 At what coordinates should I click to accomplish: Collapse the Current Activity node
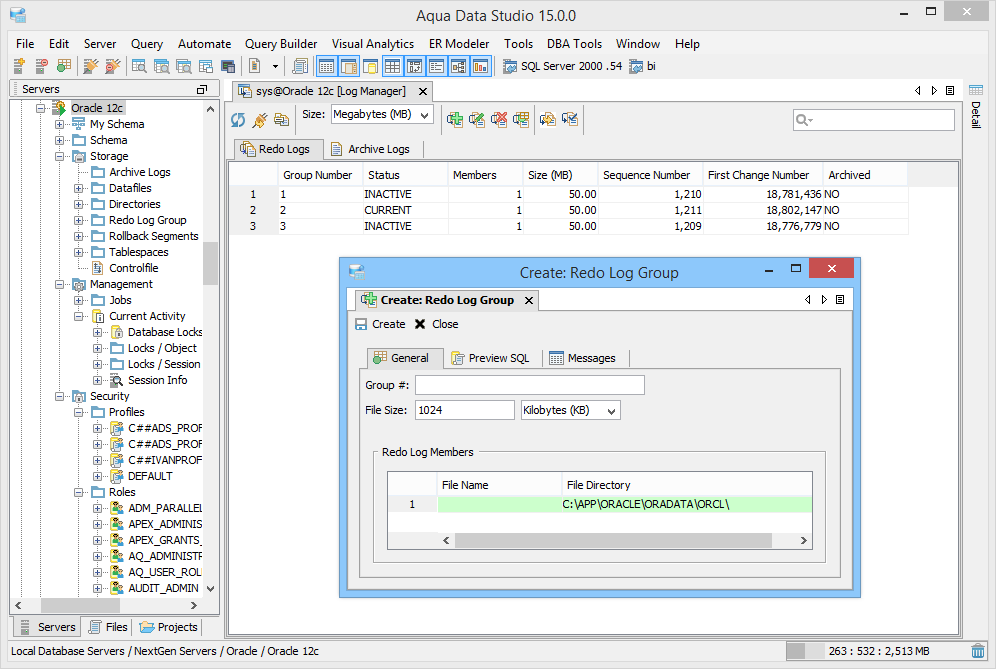point(78,316)
